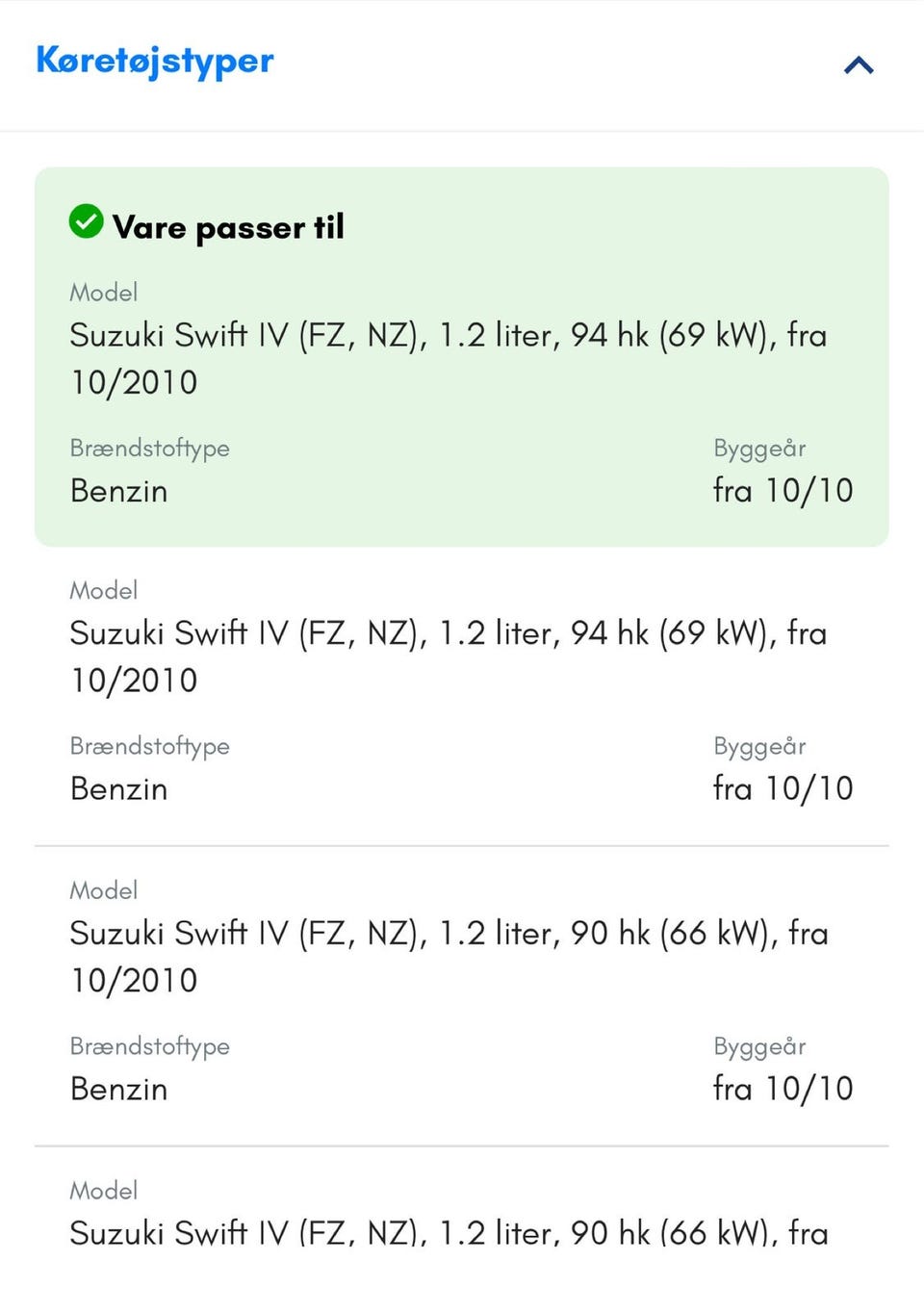The width and height of the screenshot is (924, 1312).
Task: Click Byggeår label of the 90 hk entry
Action: point(759,1046)
